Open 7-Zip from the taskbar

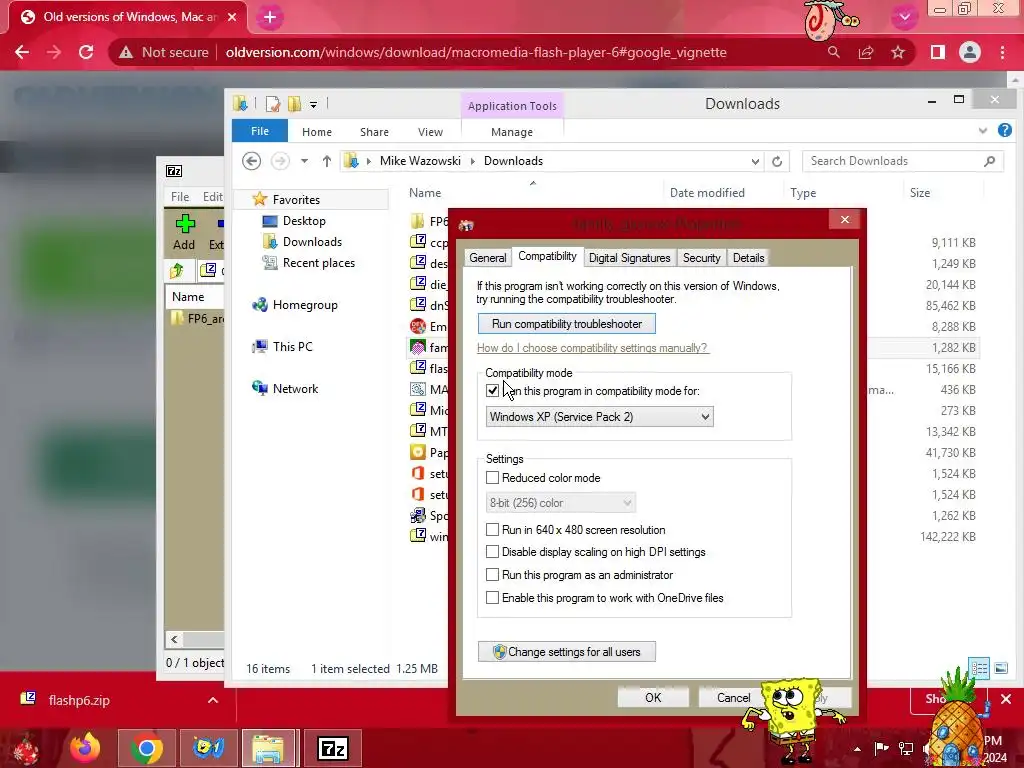point(332,748)
